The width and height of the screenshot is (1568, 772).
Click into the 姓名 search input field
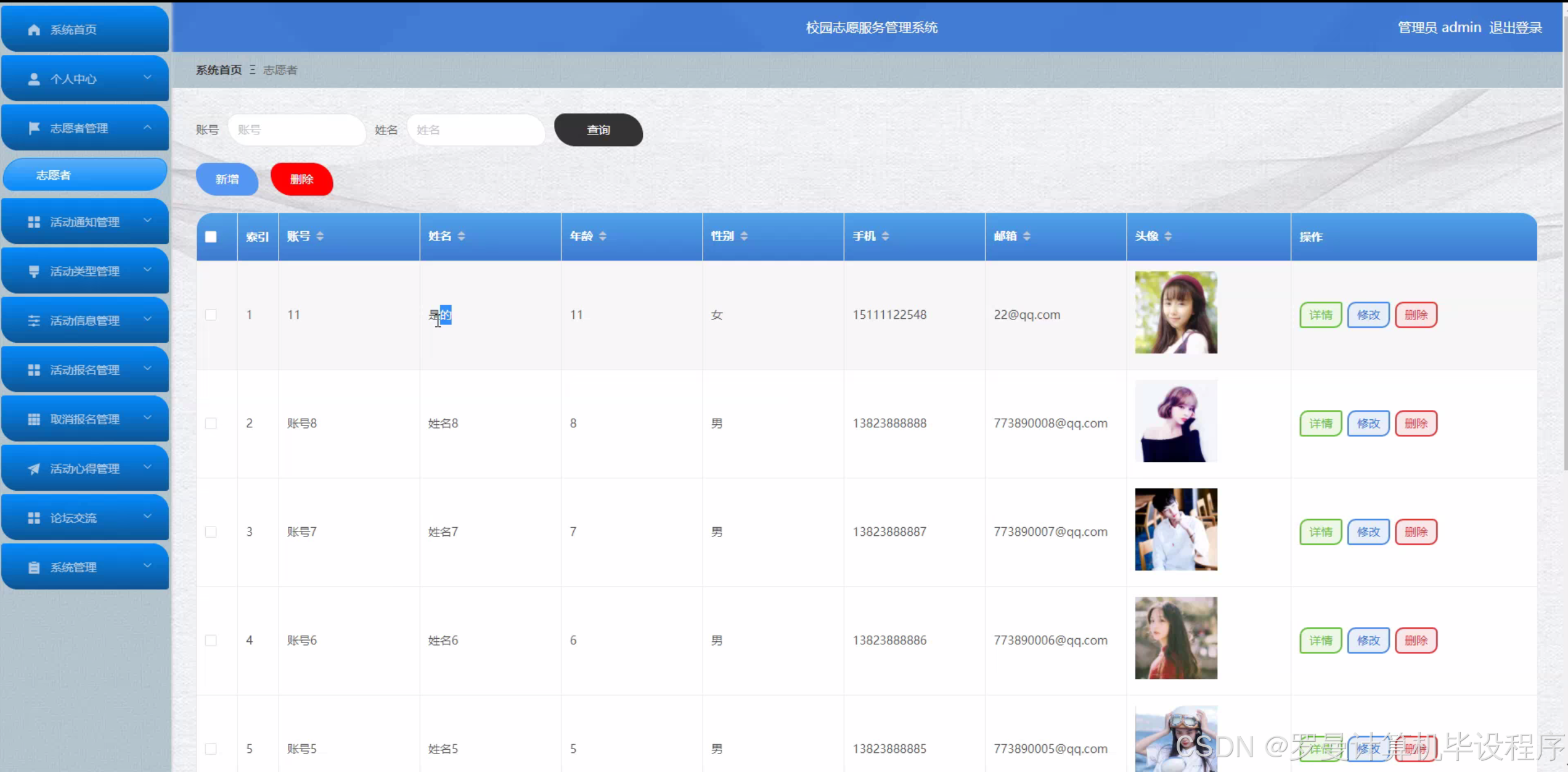476,130
